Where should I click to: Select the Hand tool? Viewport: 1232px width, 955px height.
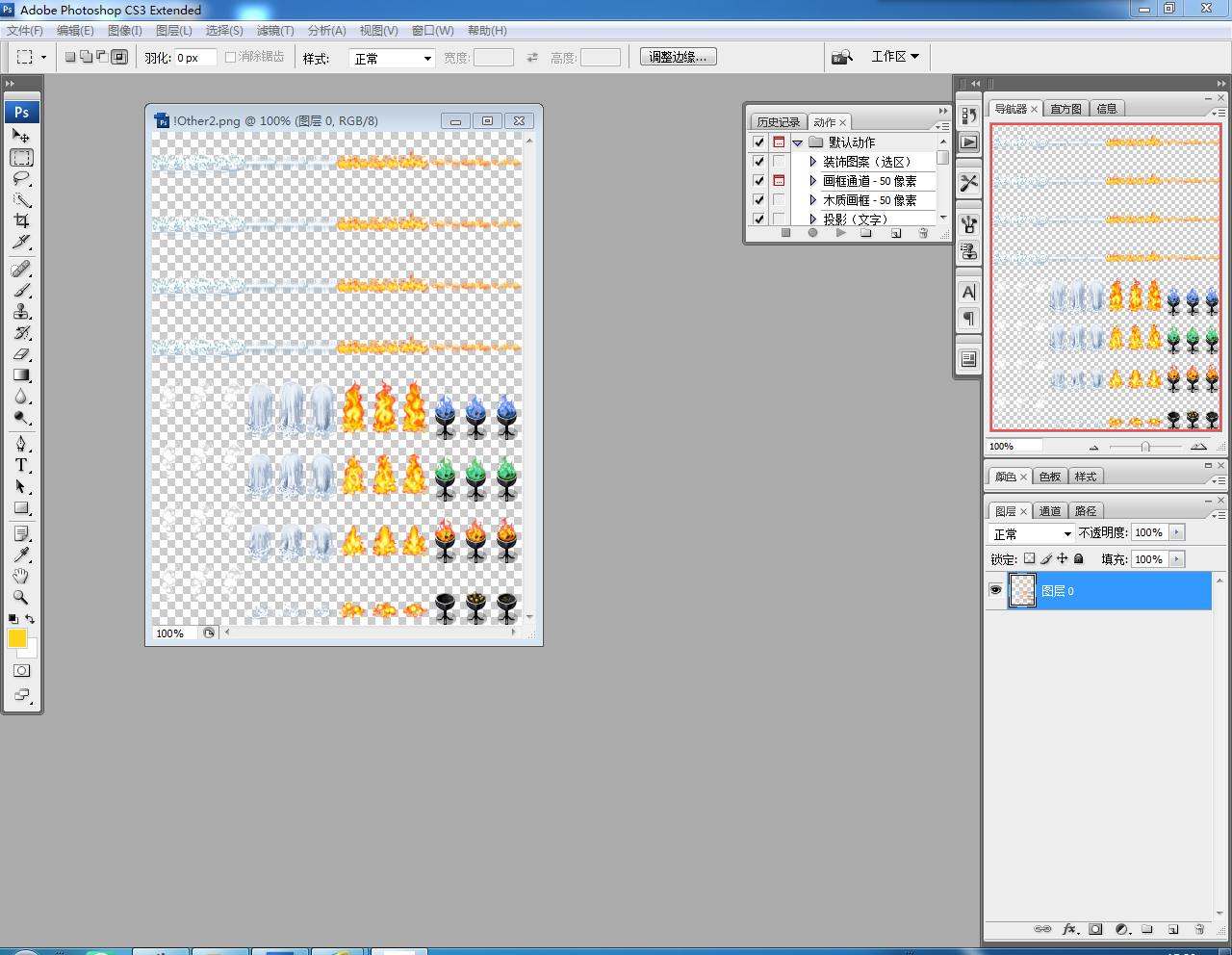21,576
